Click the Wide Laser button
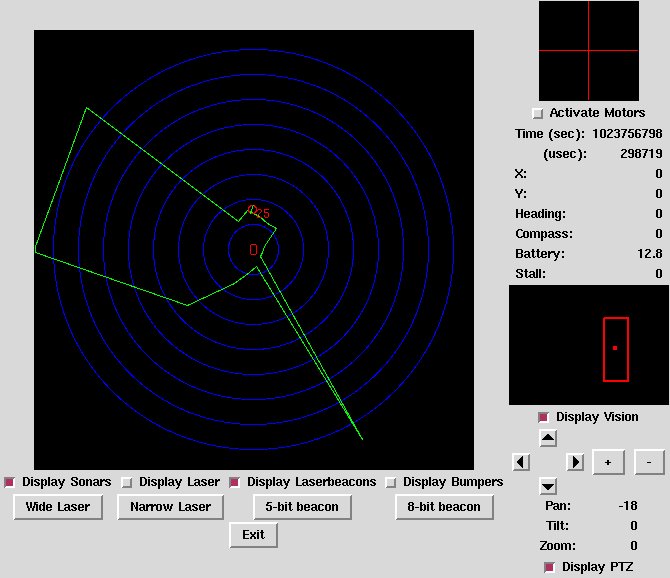Screen dimensions: 670x578 (58, 507)
